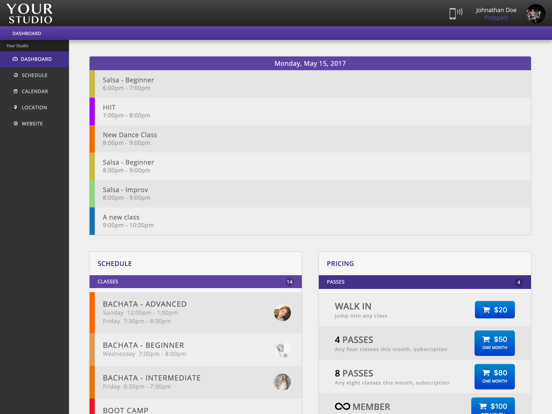Click the Website globe icon in sidebar
552x414 pixels.
(15, 124)
